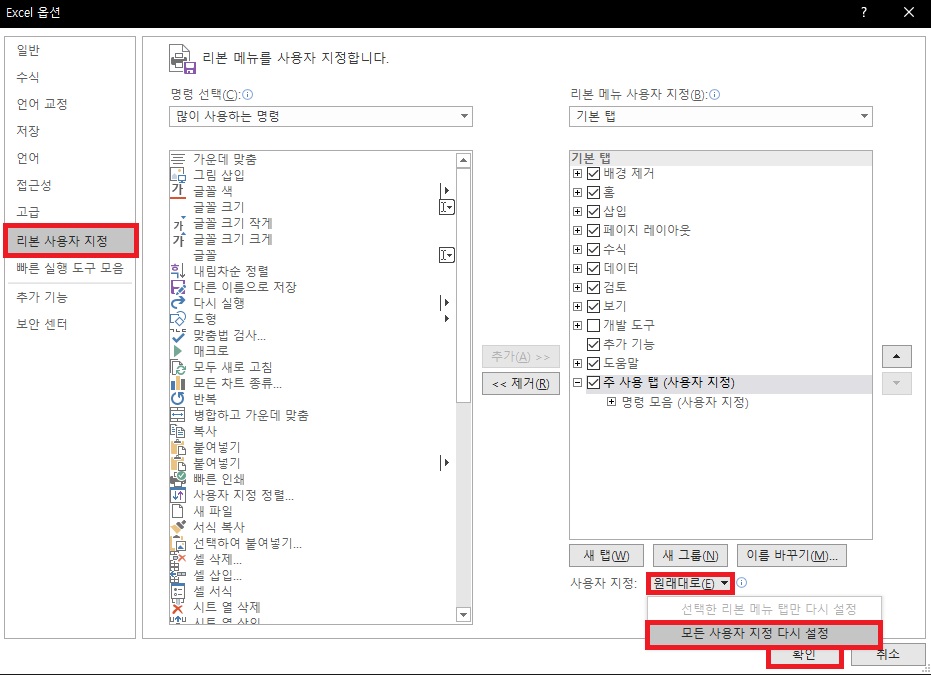The height and width of the screenshot is (675, 931).
Task: Expand 명령 모음 (사용자 지정) group
Action: pyautogui.click(x=611, y=403)
